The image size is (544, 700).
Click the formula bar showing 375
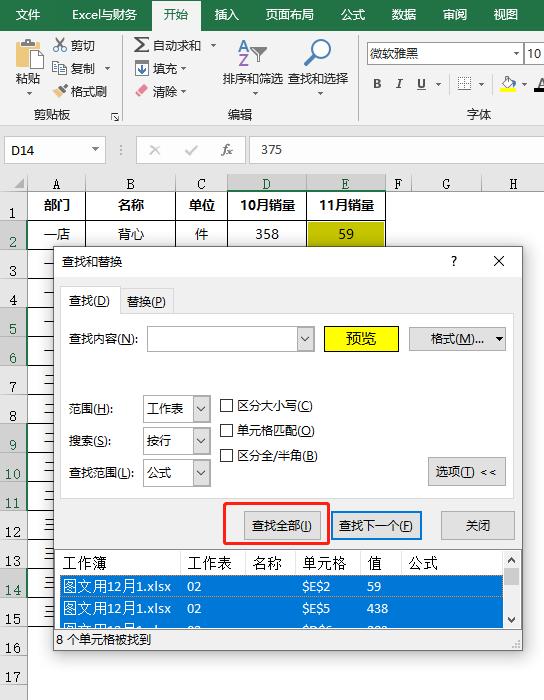396,150
